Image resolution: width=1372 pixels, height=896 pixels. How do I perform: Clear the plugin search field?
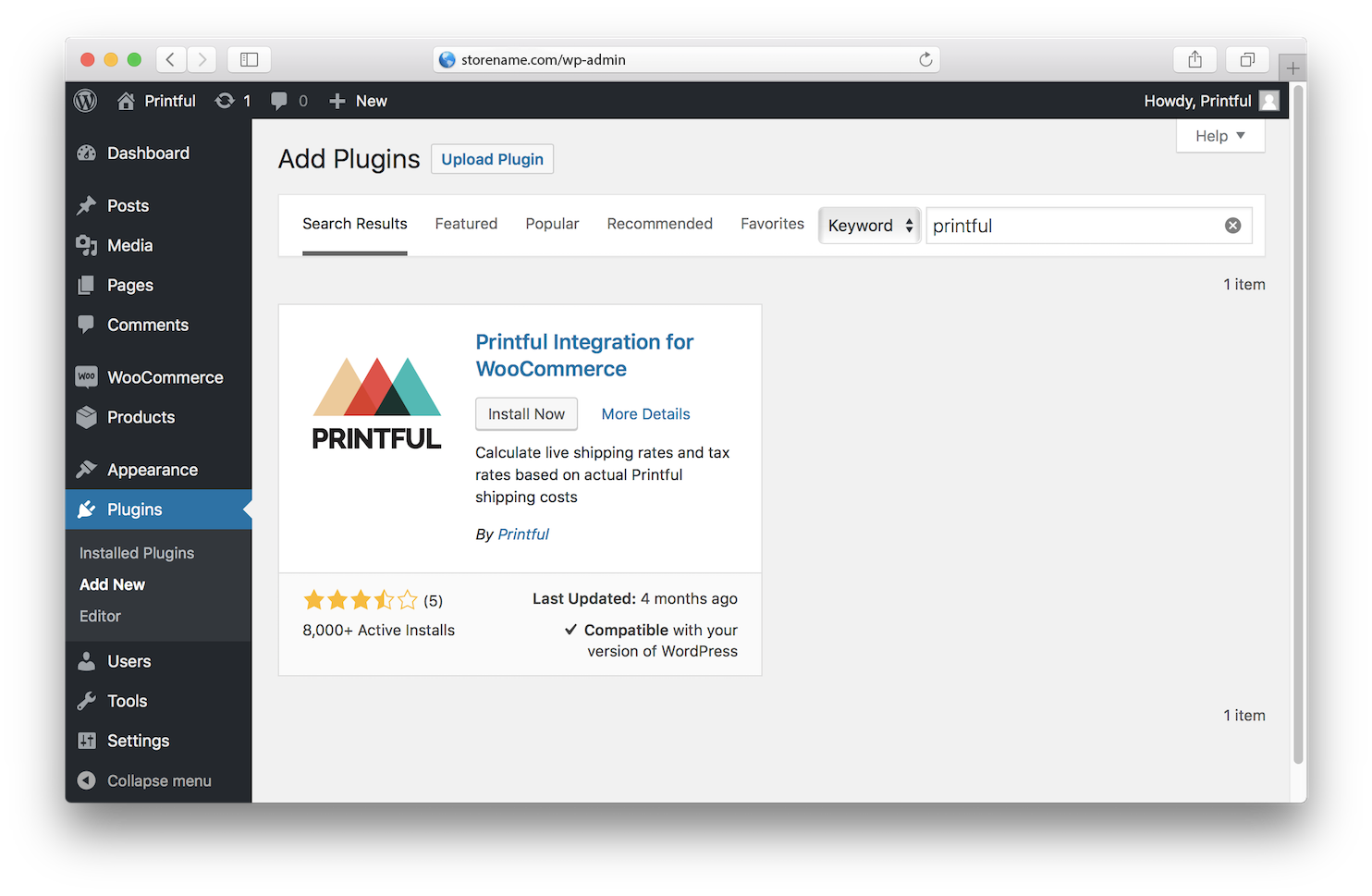click(x=1233, y=226)
